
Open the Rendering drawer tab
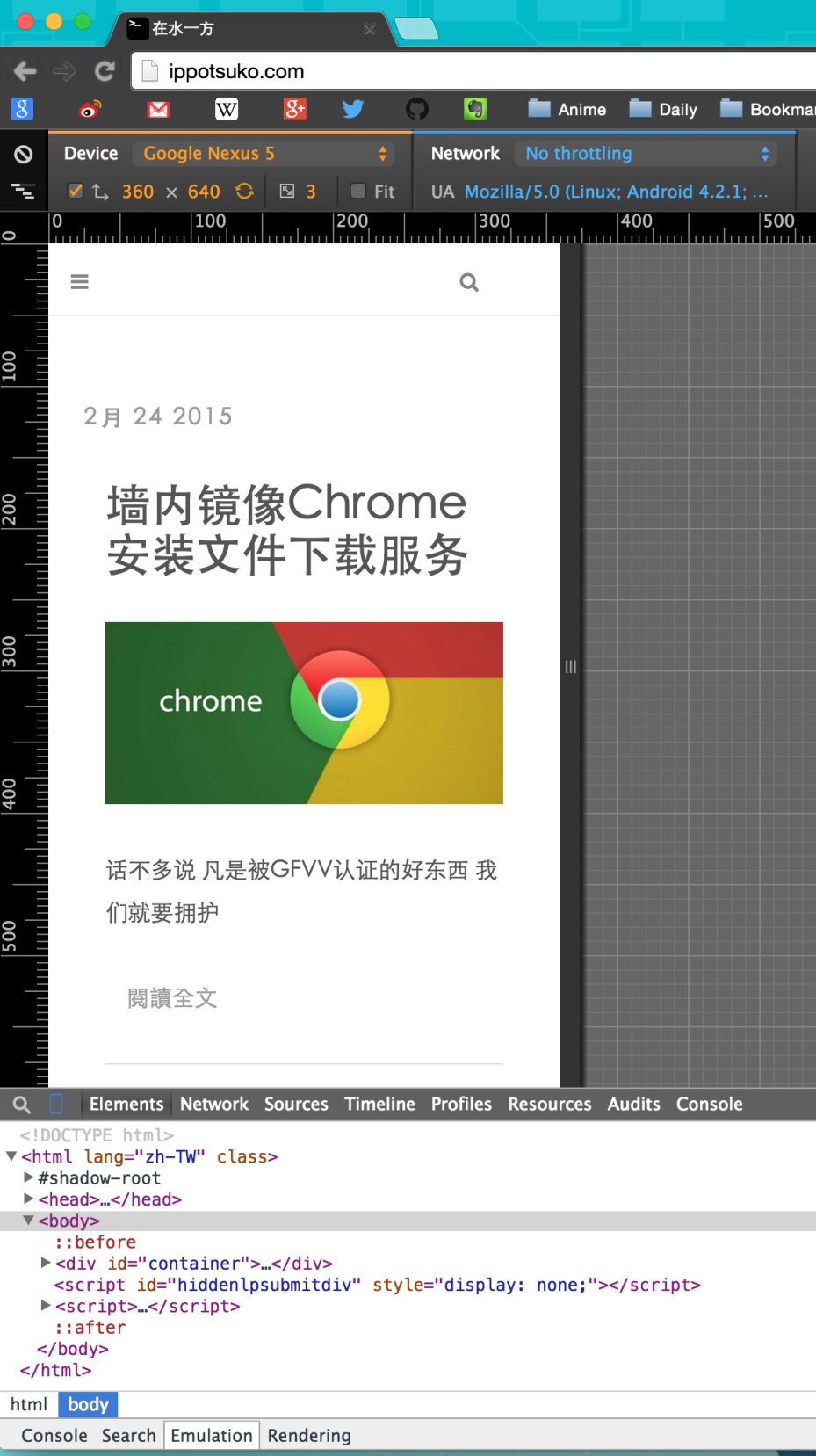309,1436
